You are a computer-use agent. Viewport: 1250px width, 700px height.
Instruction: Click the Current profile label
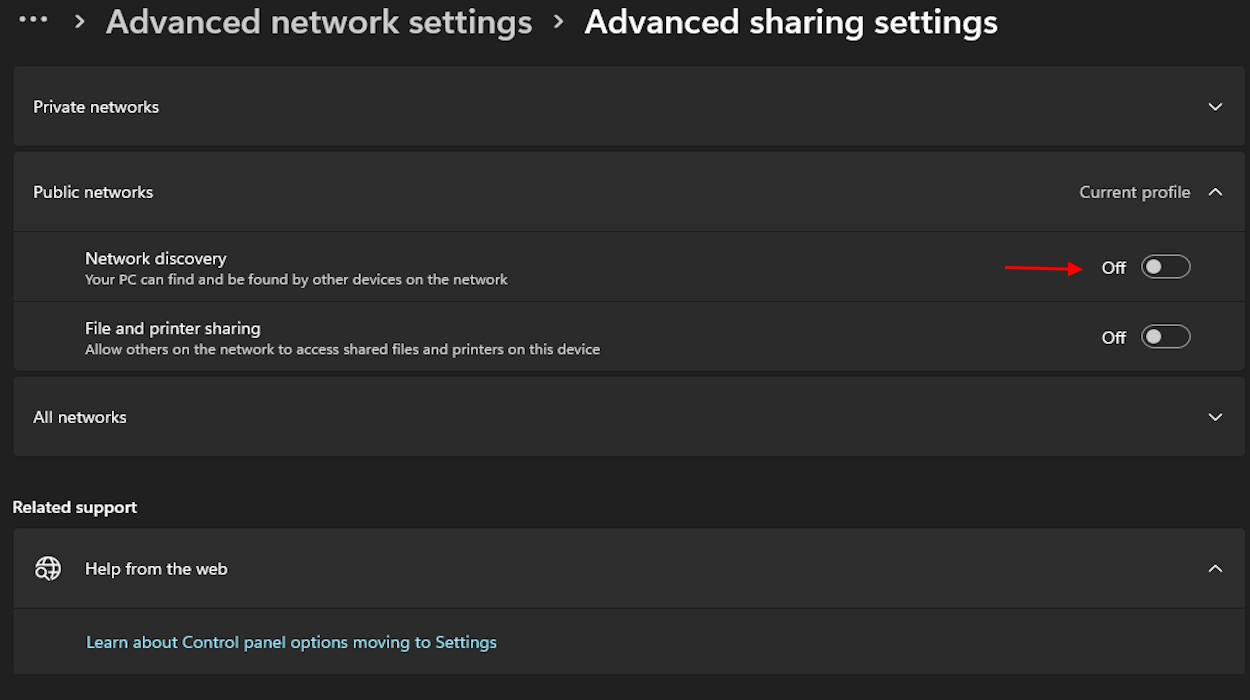1134,191
